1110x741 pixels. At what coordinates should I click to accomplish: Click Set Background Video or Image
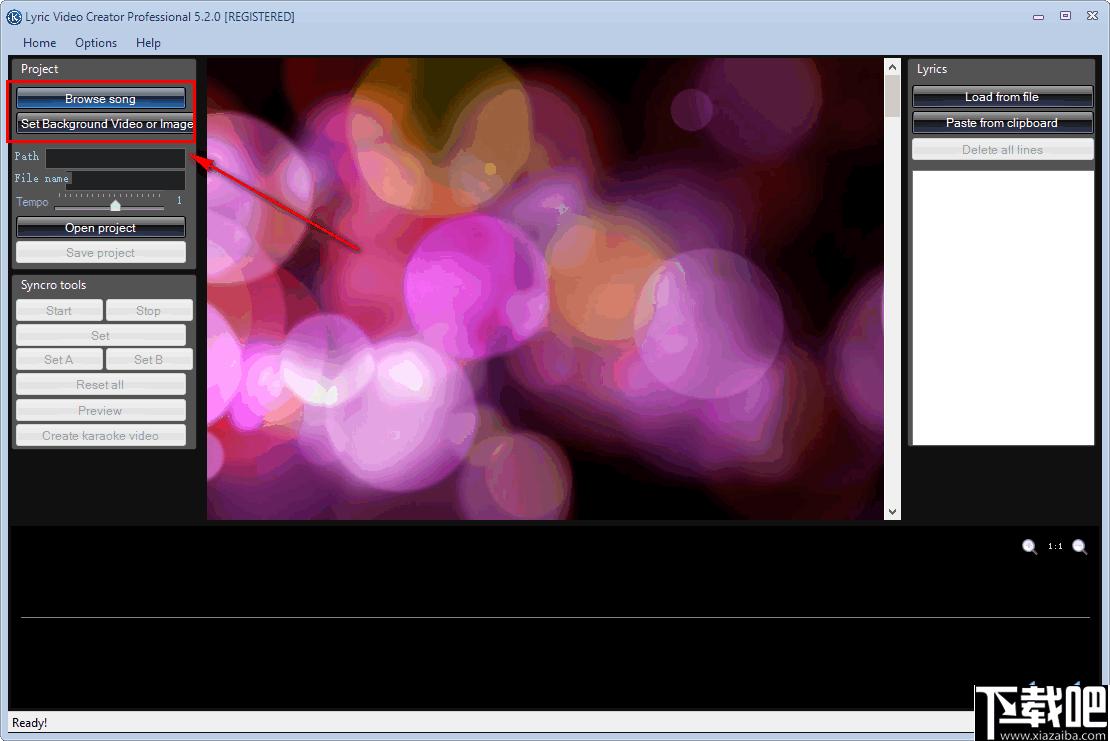[105, 124]
